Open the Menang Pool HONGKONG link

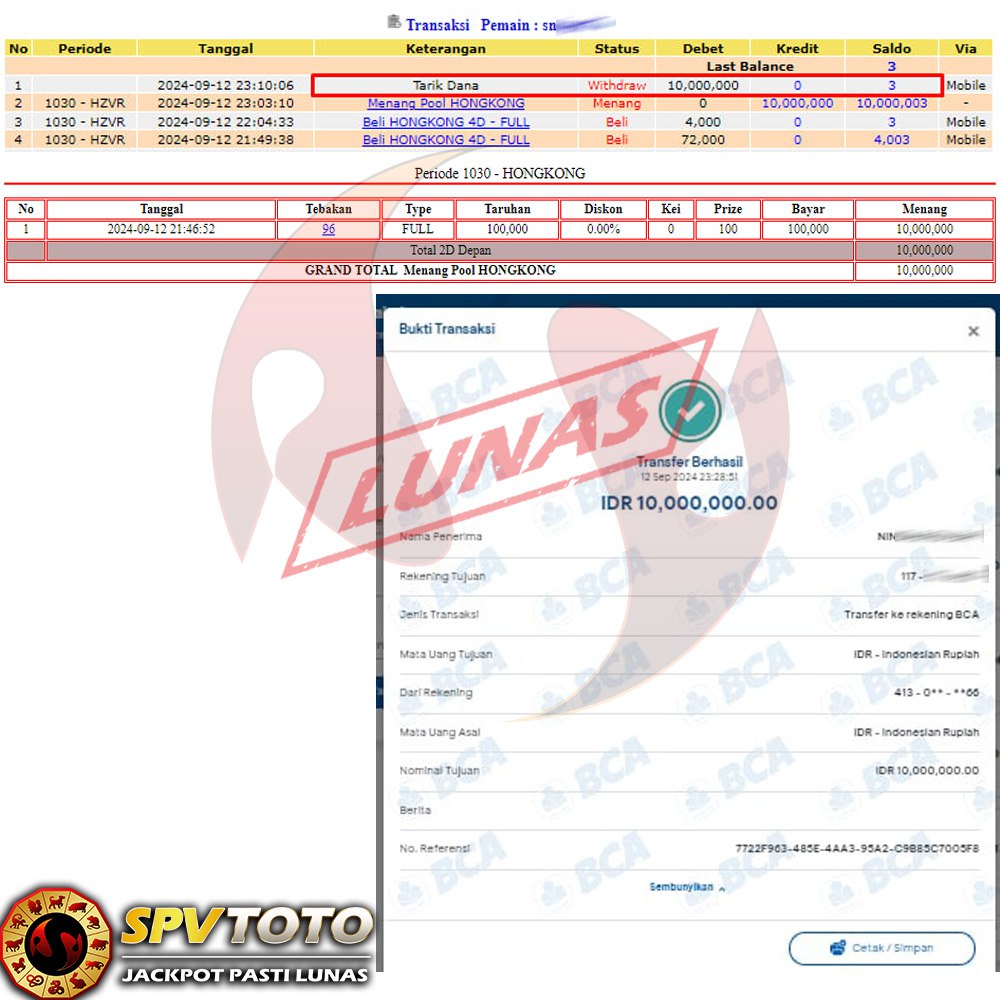(446, 104)
